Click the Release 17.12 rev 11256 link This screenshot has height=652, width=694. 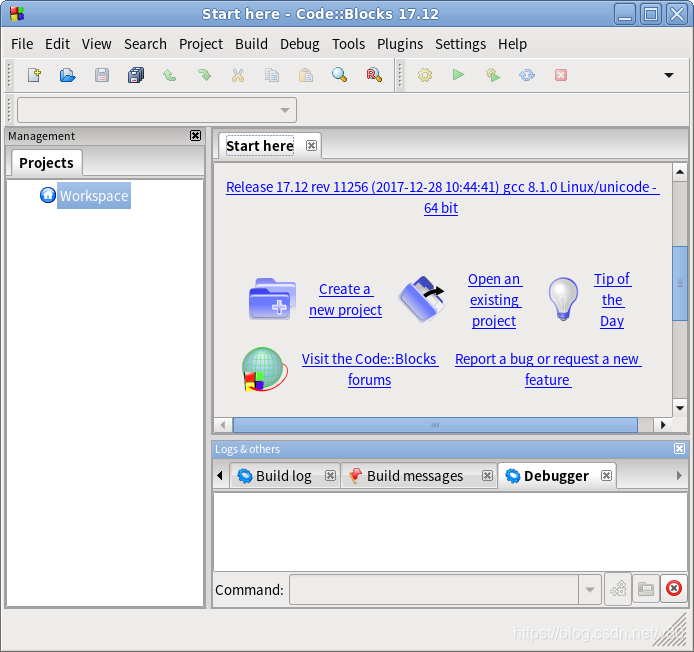point(442,197)
